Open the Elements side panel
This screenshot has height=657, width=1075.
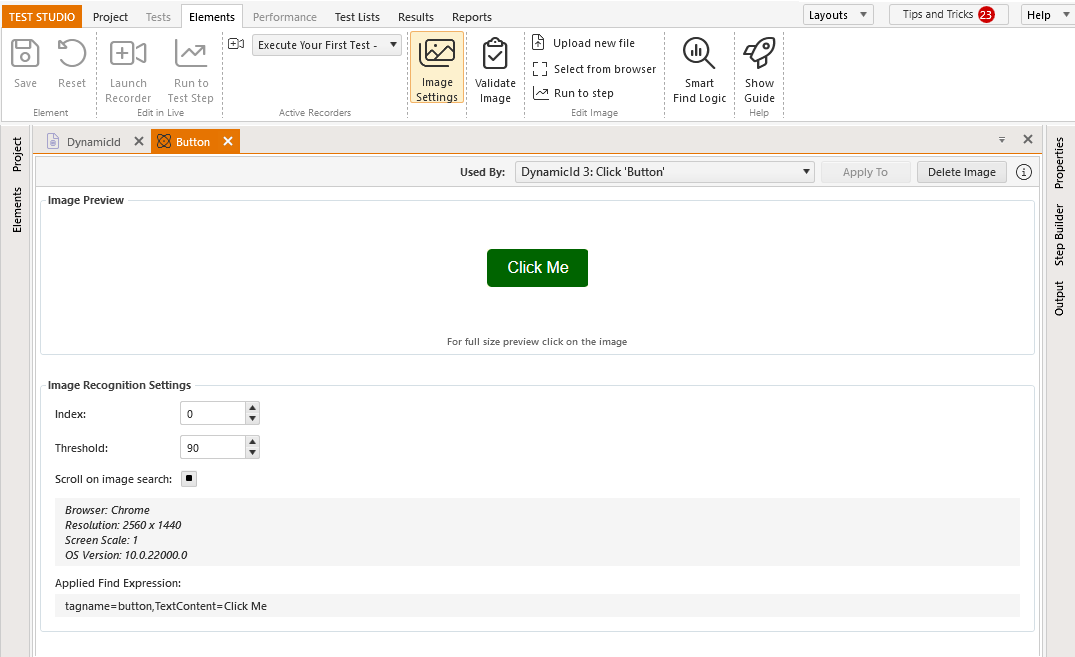click(x=17, y=210)
